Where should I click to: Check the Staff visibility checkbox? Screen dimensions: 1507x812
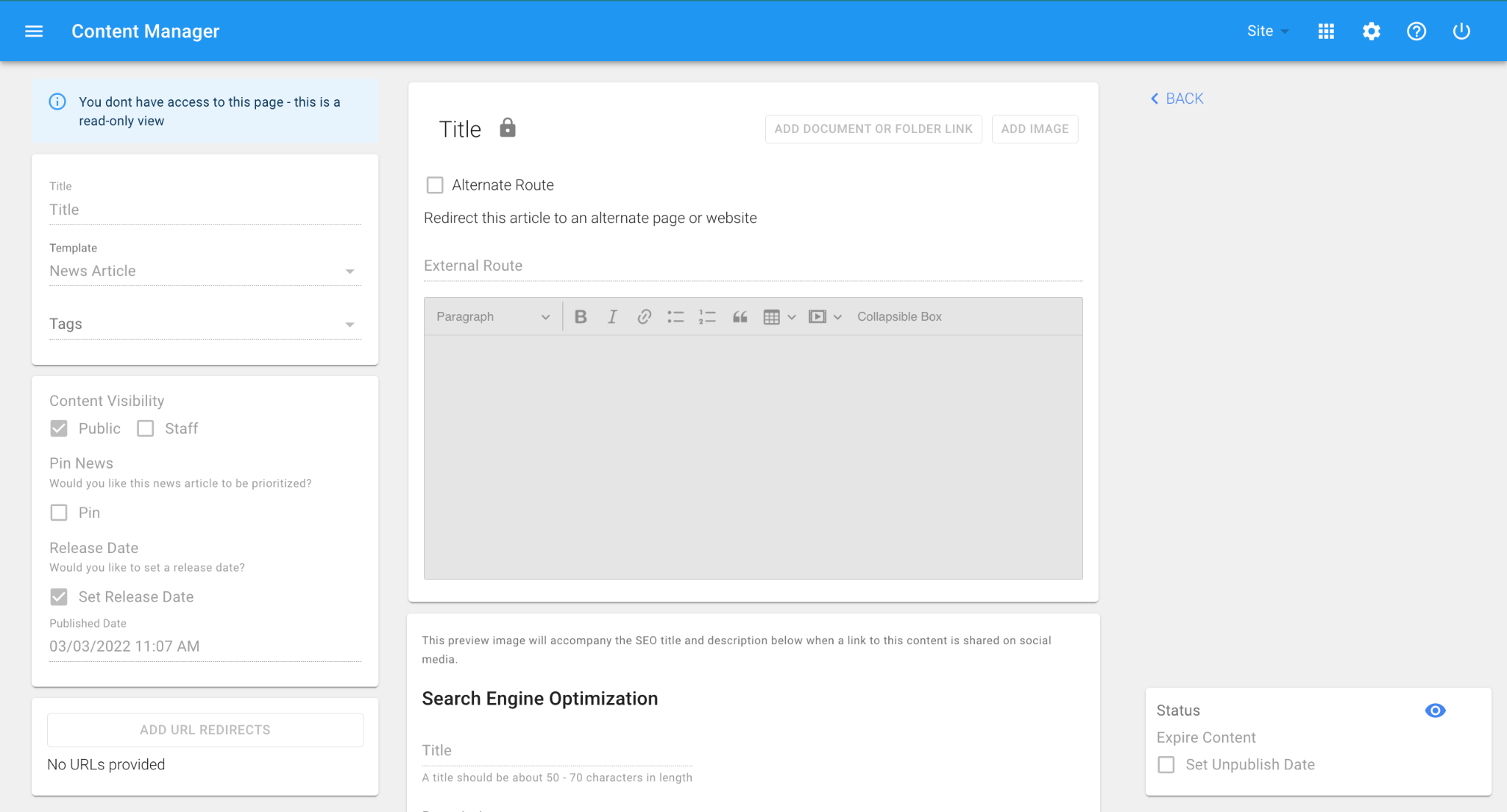pyautogui.click(x=146, y=428)
